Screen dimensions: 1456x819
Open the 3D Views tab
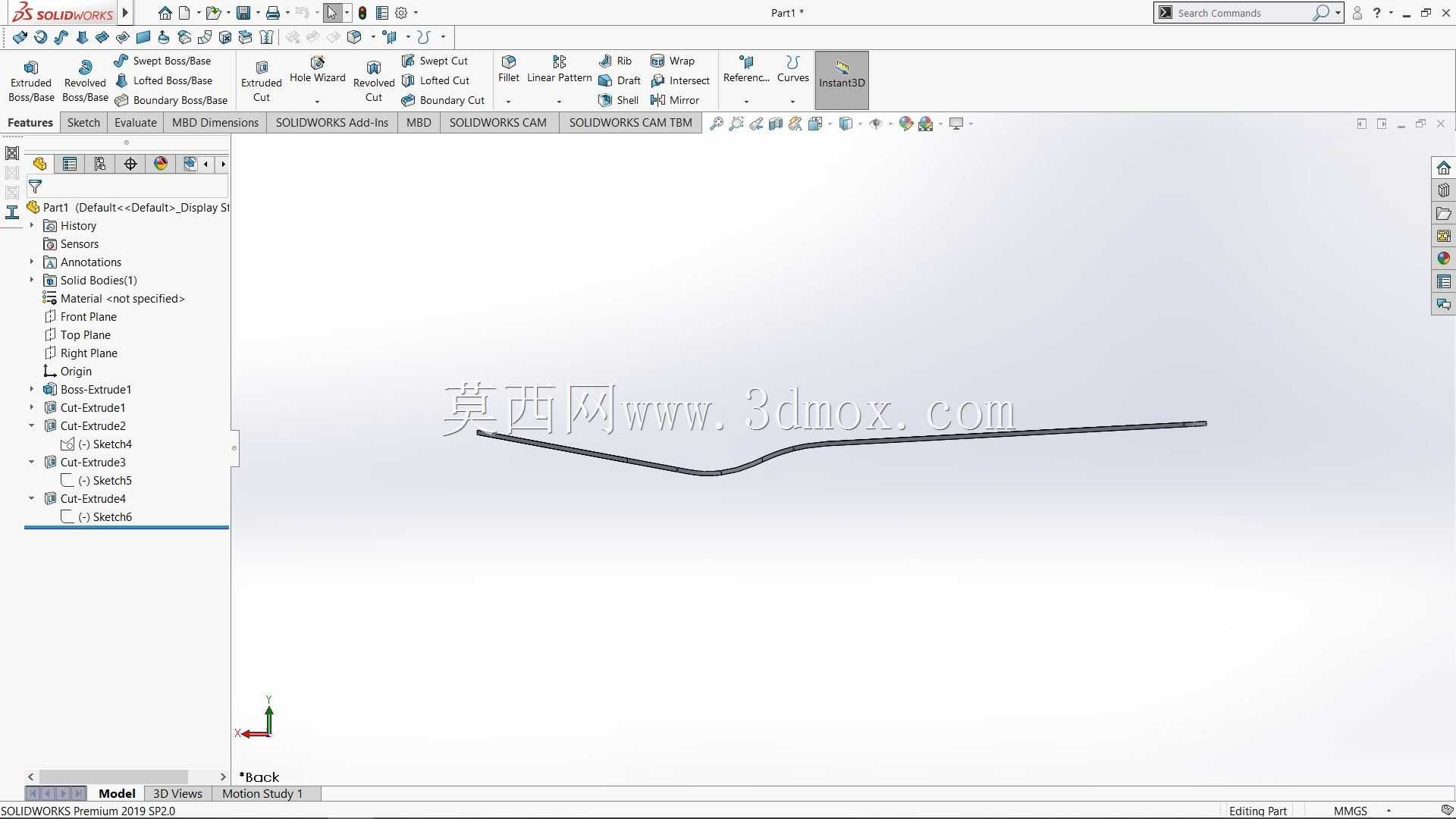(x=177, y=794)
